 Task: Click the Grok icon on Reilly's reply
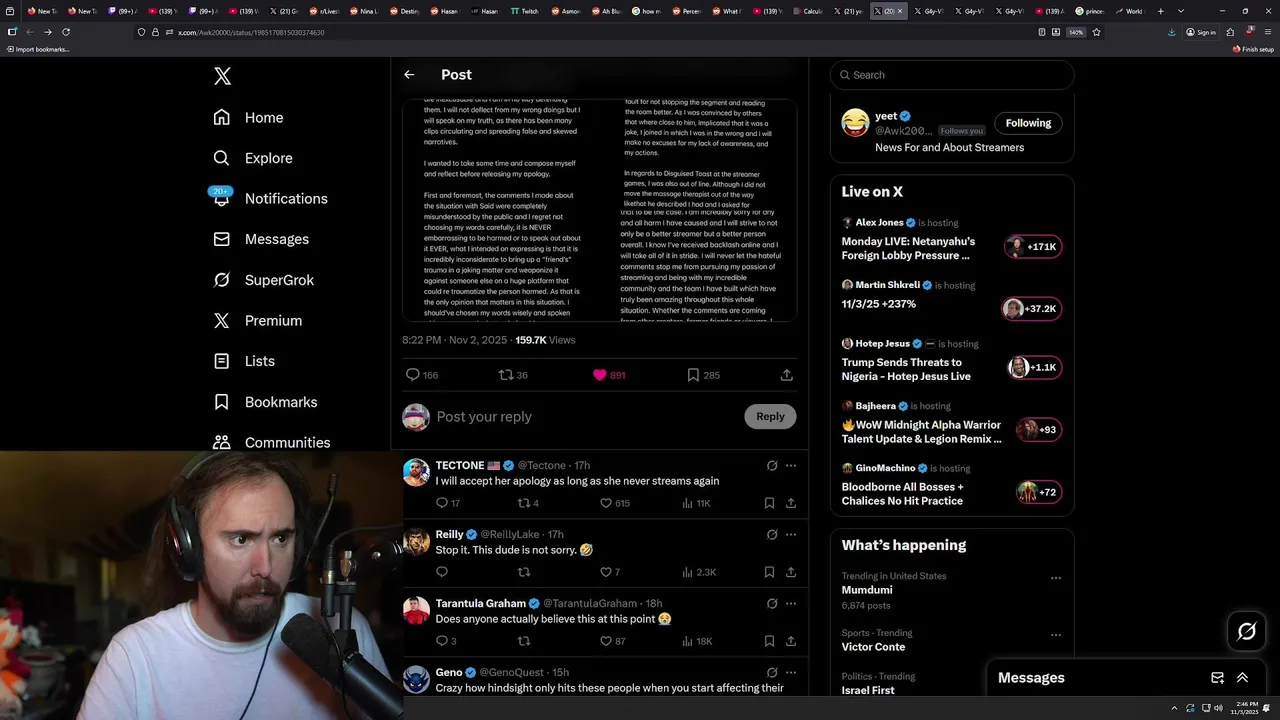[x=772, y=535]
